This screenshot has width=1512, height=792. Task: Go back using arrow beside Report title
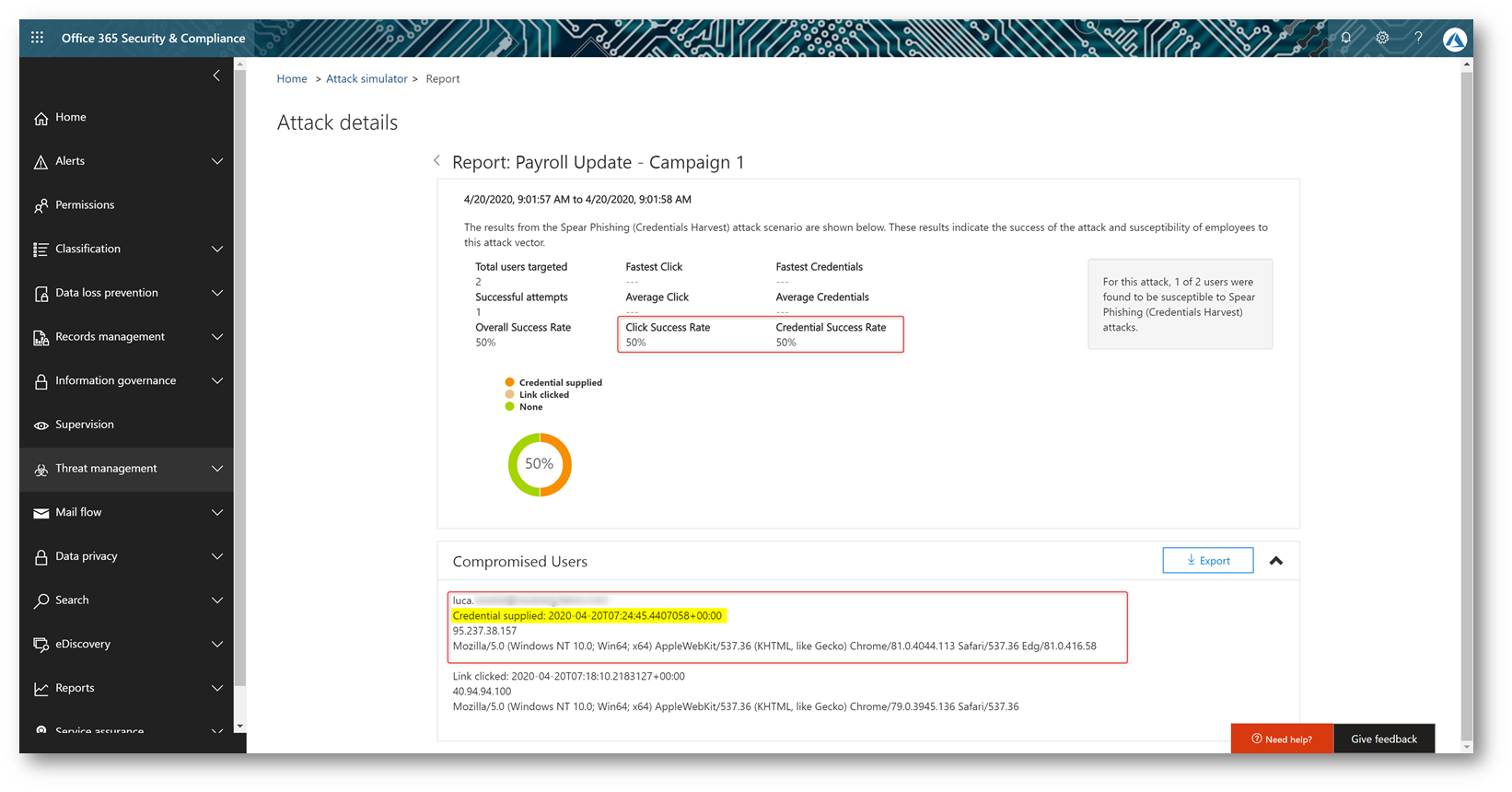436,160
